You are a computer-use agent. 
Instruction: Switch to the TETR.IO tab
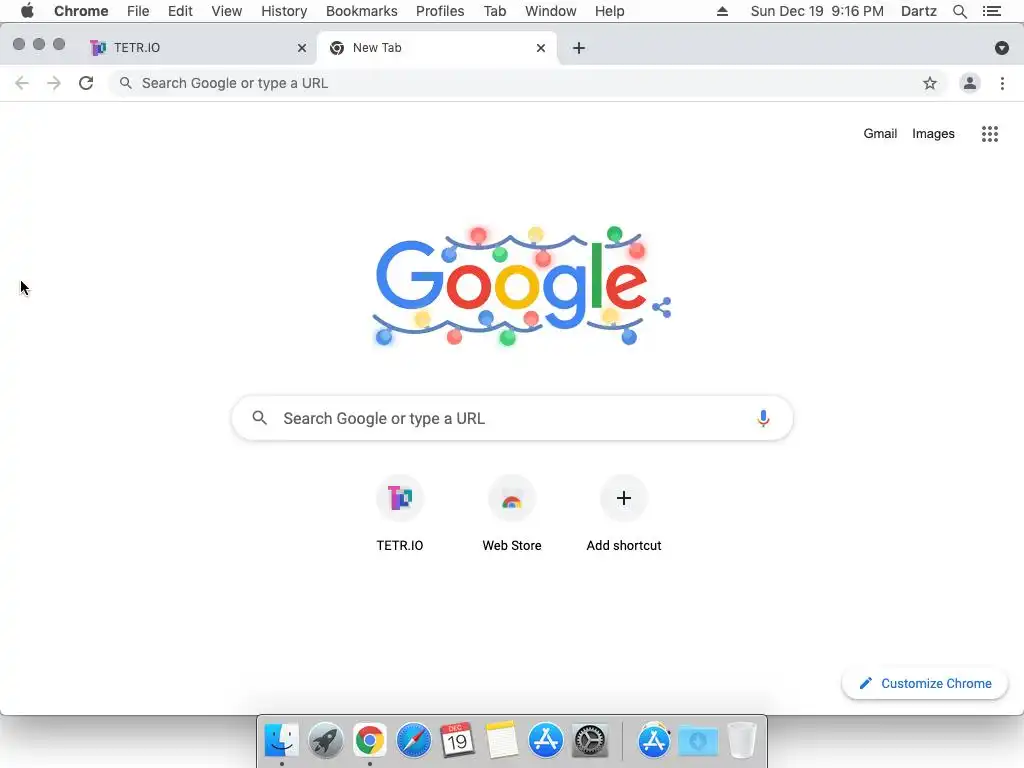[196, 48]
